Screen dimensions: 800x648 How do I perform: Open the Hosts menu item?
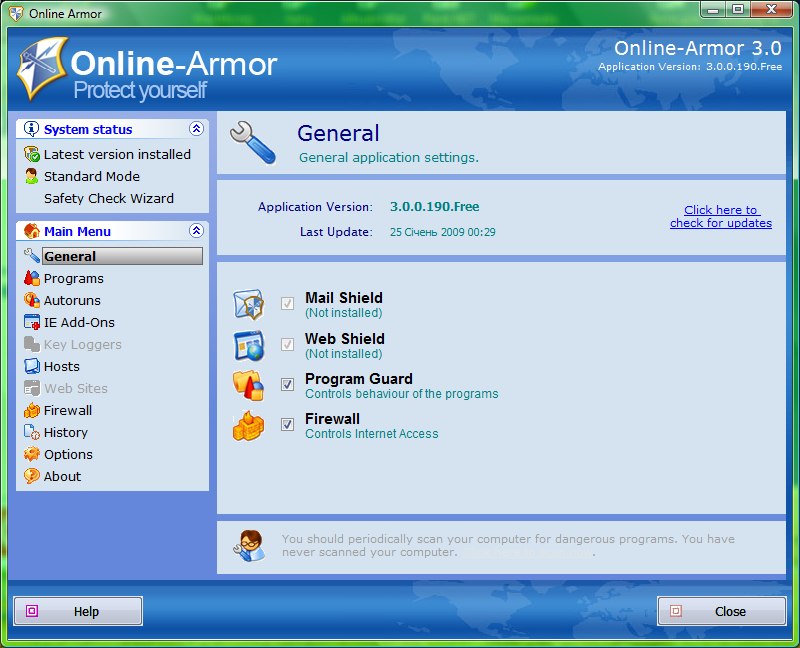point(62,366)
